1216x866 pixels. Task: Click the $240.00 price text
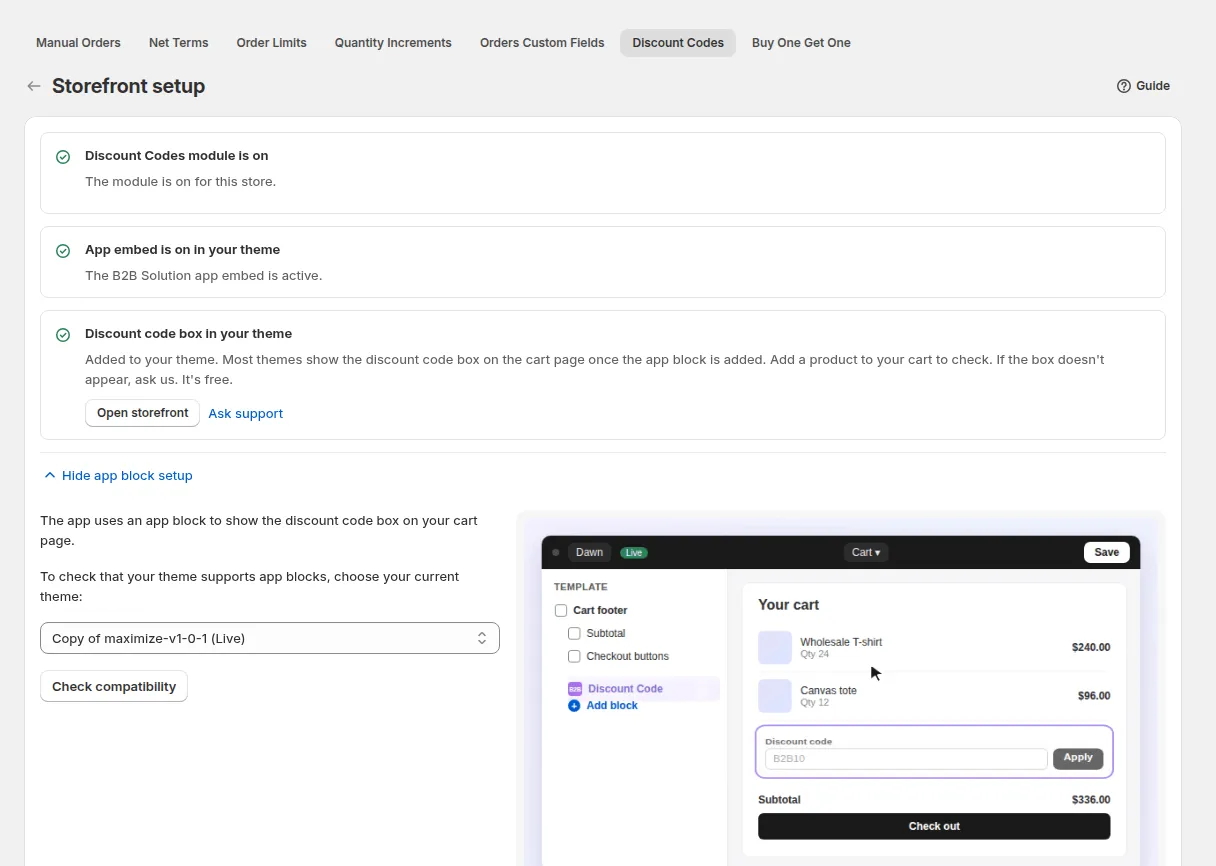coord(1091,647)
